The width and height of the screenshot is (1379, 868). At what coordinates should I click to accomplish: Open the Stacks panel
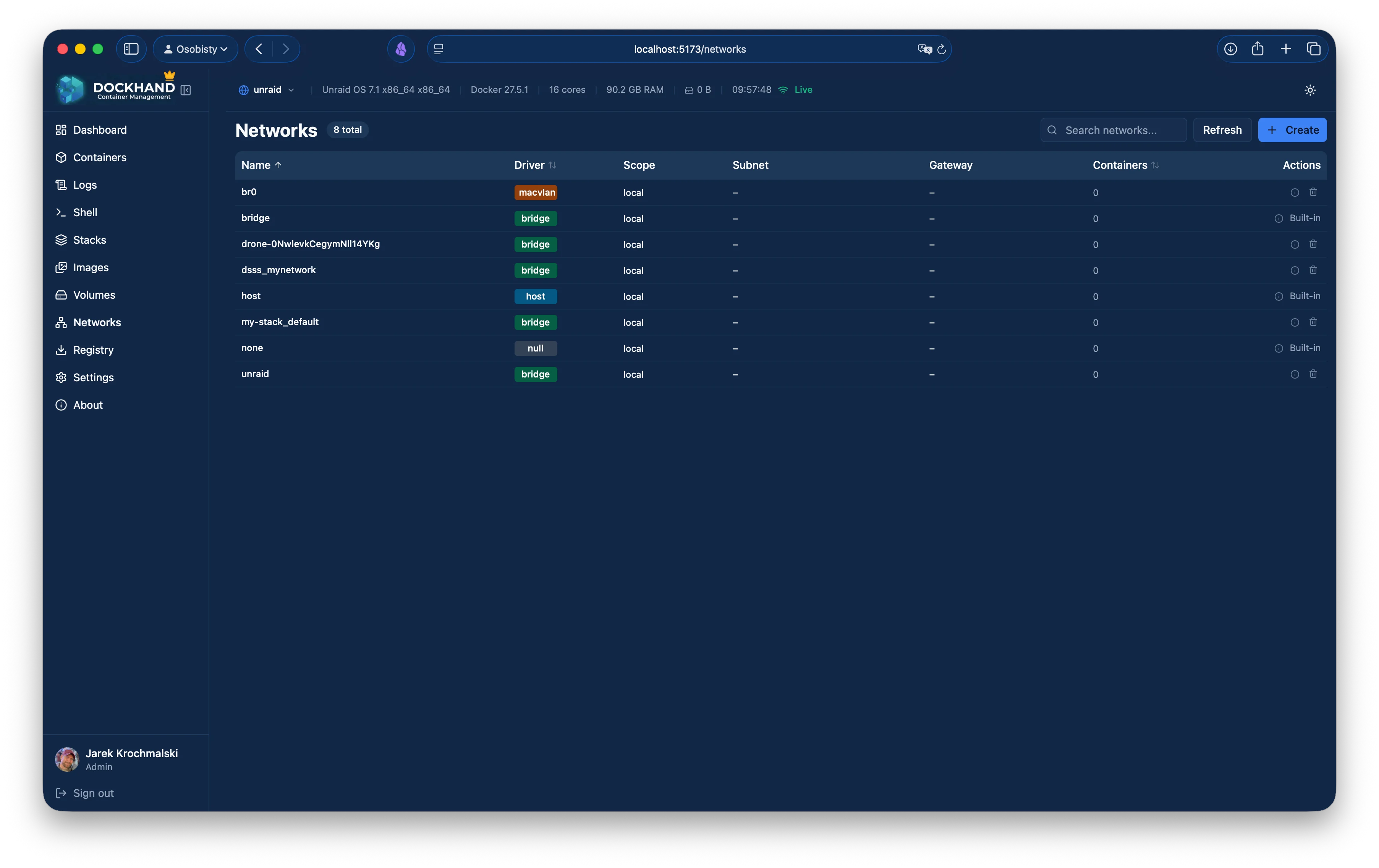coord(89,239)
